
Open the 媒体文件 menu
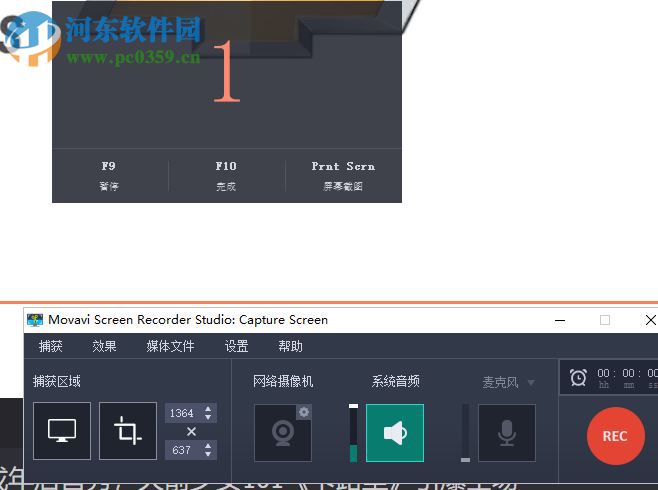170,346
